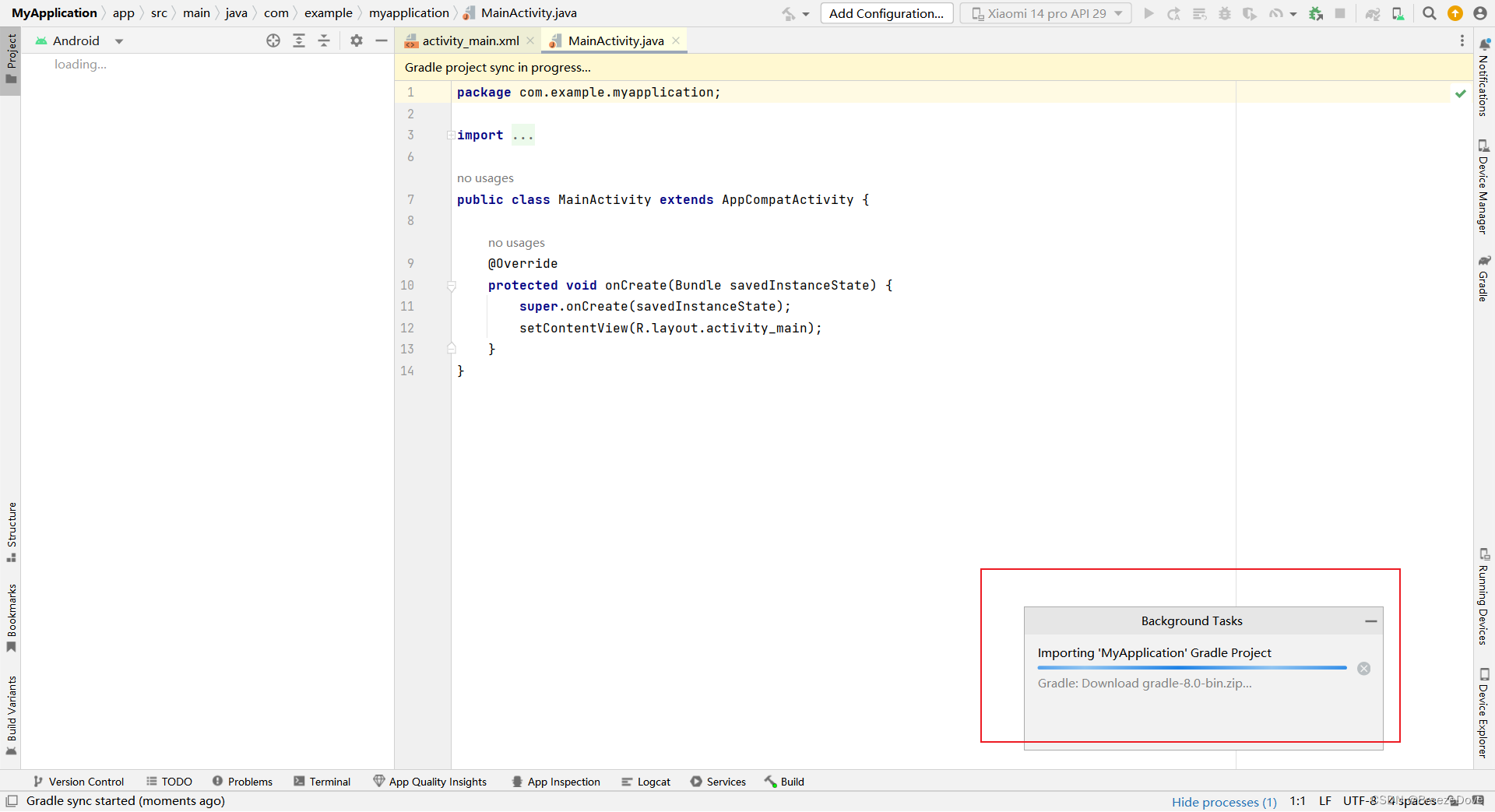Toggle the Bookmarks tool window
The width and height of the screenshot is (1495, 812).
click(11, 619)
